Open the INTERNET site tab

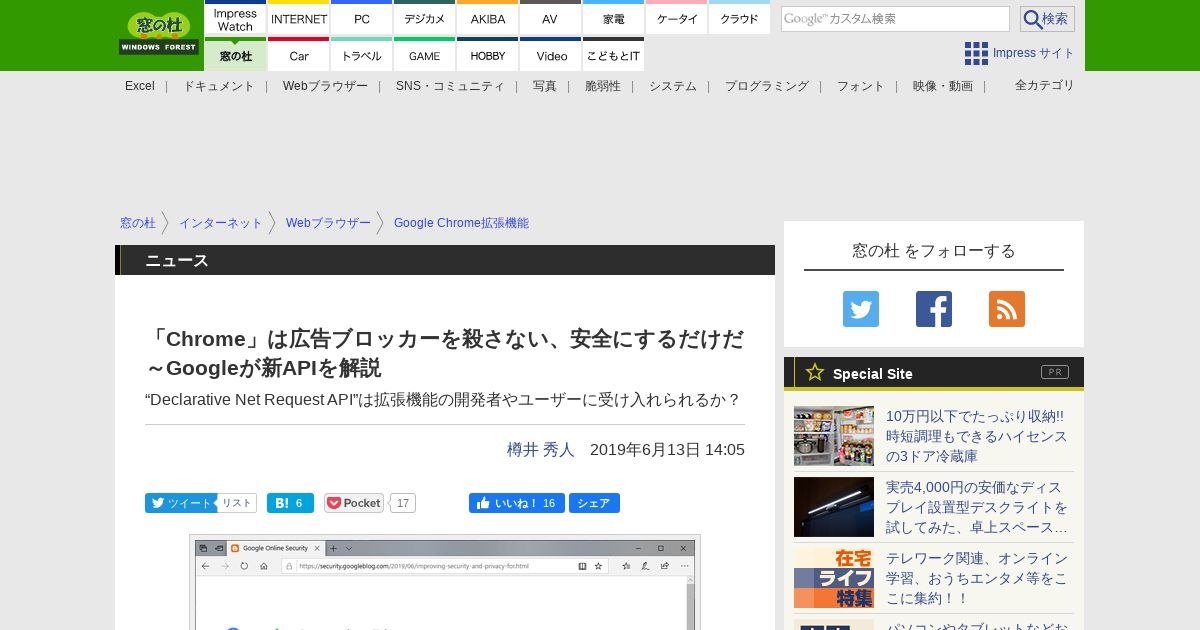pos(298,18)
